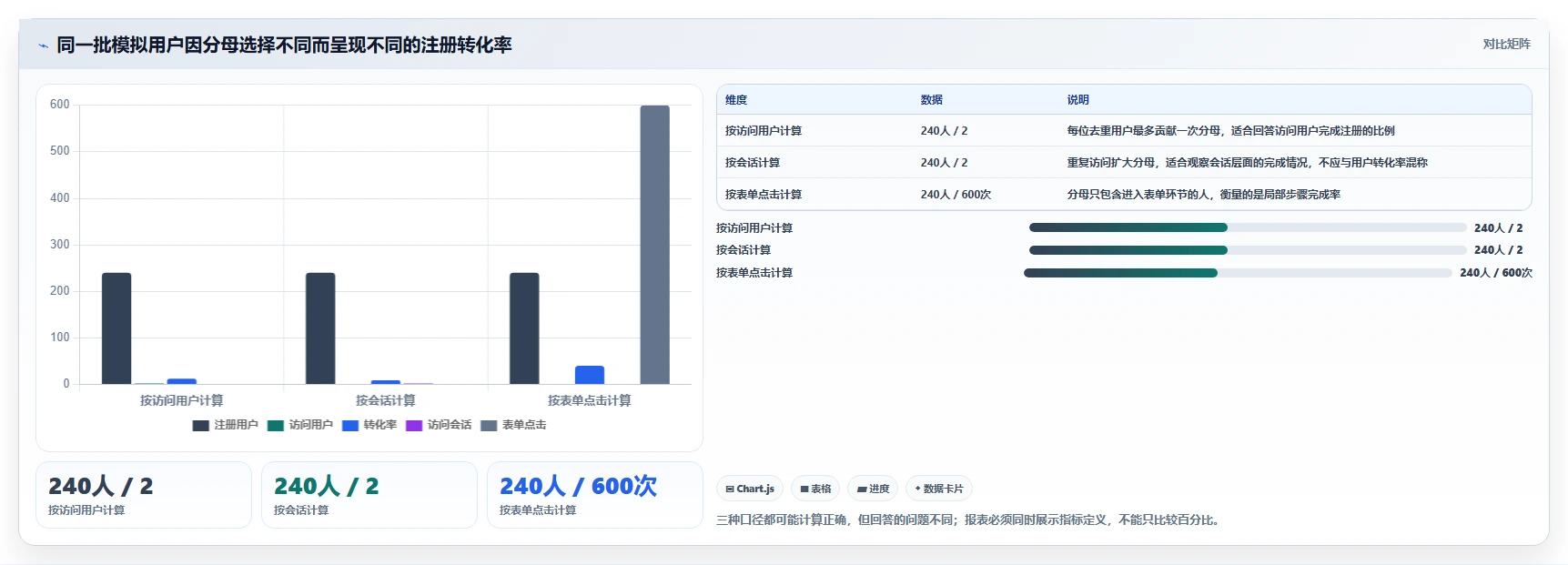Toggle the 注册用户 legend color box
Image resolution: width=1568 pixels, height=565 pixels.
click(x=201, y=426)
